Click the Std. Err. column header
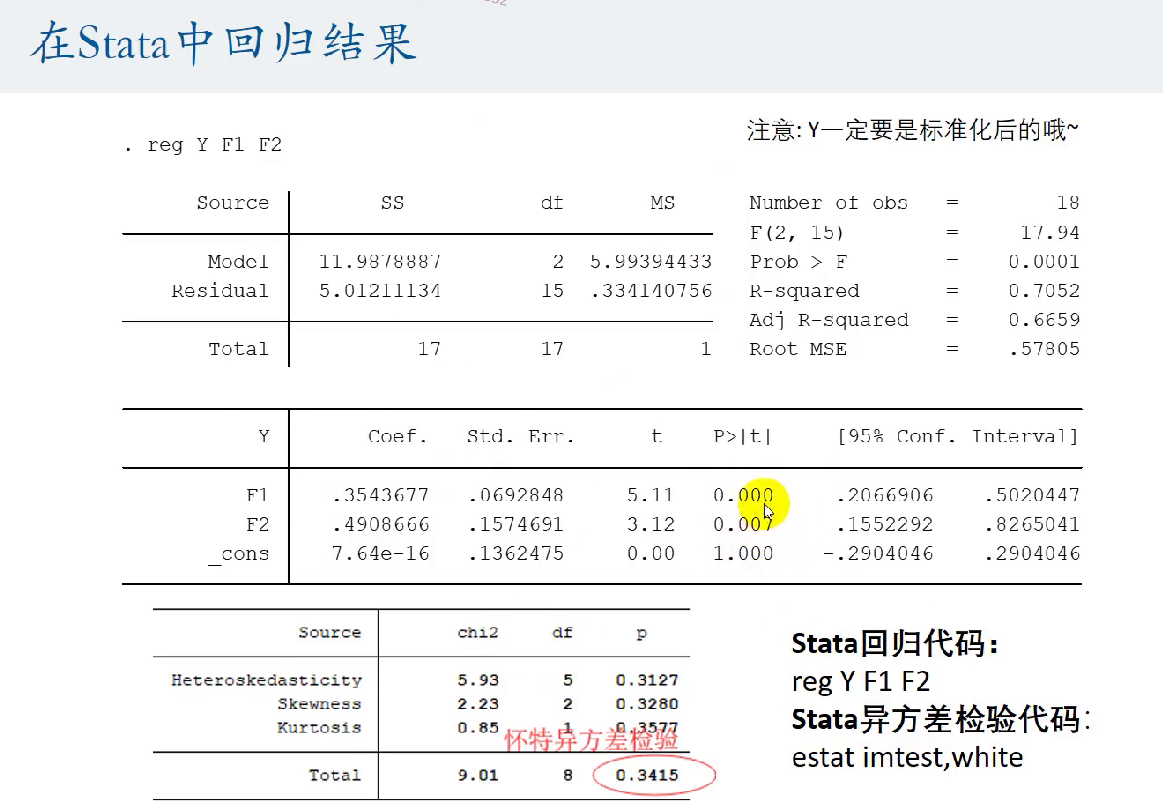 click(x=520, y=436)
